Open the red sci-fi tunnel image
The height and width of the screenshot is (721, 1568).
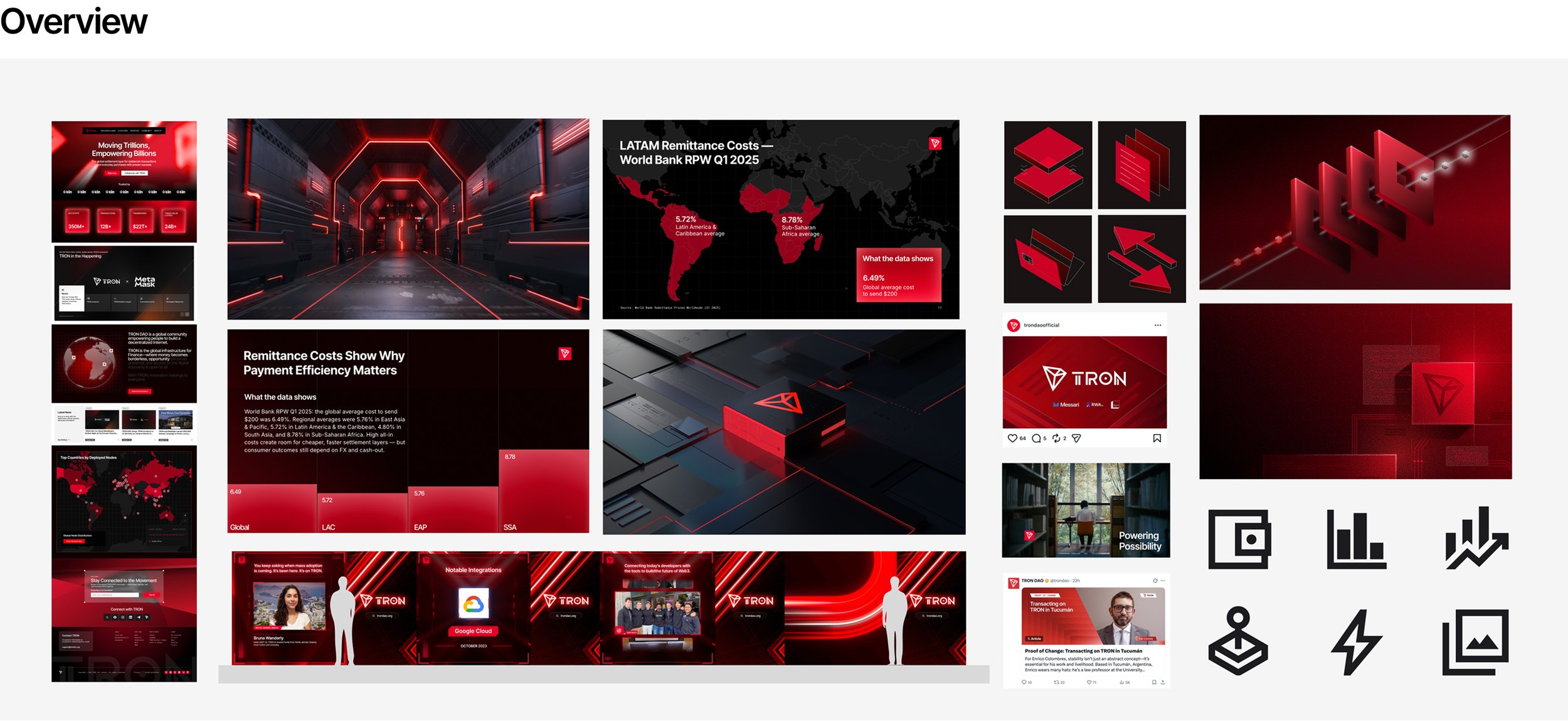tap(408, 219)
